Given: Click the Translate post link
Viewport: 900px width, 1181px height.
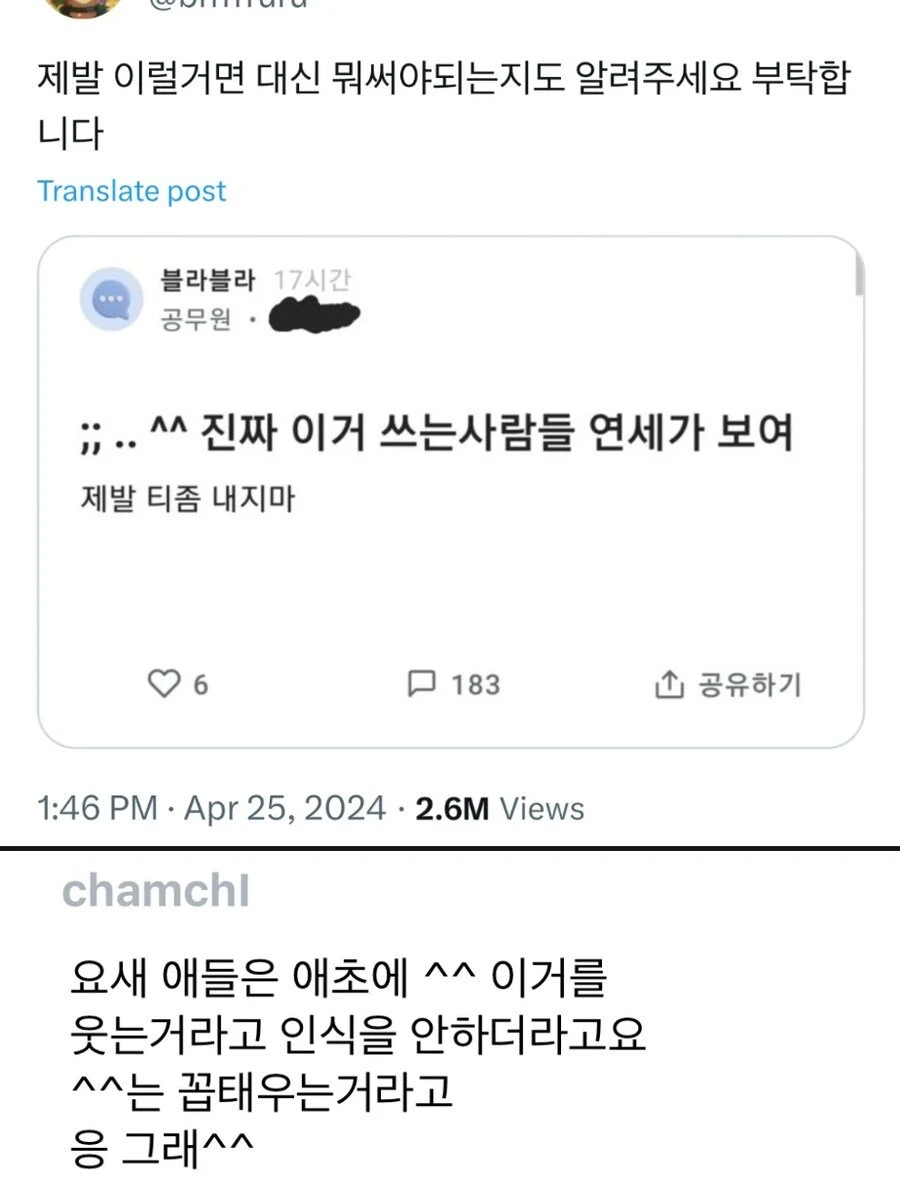Looking at the screenshot, I should pyautogui.click(x=131, y=192).
